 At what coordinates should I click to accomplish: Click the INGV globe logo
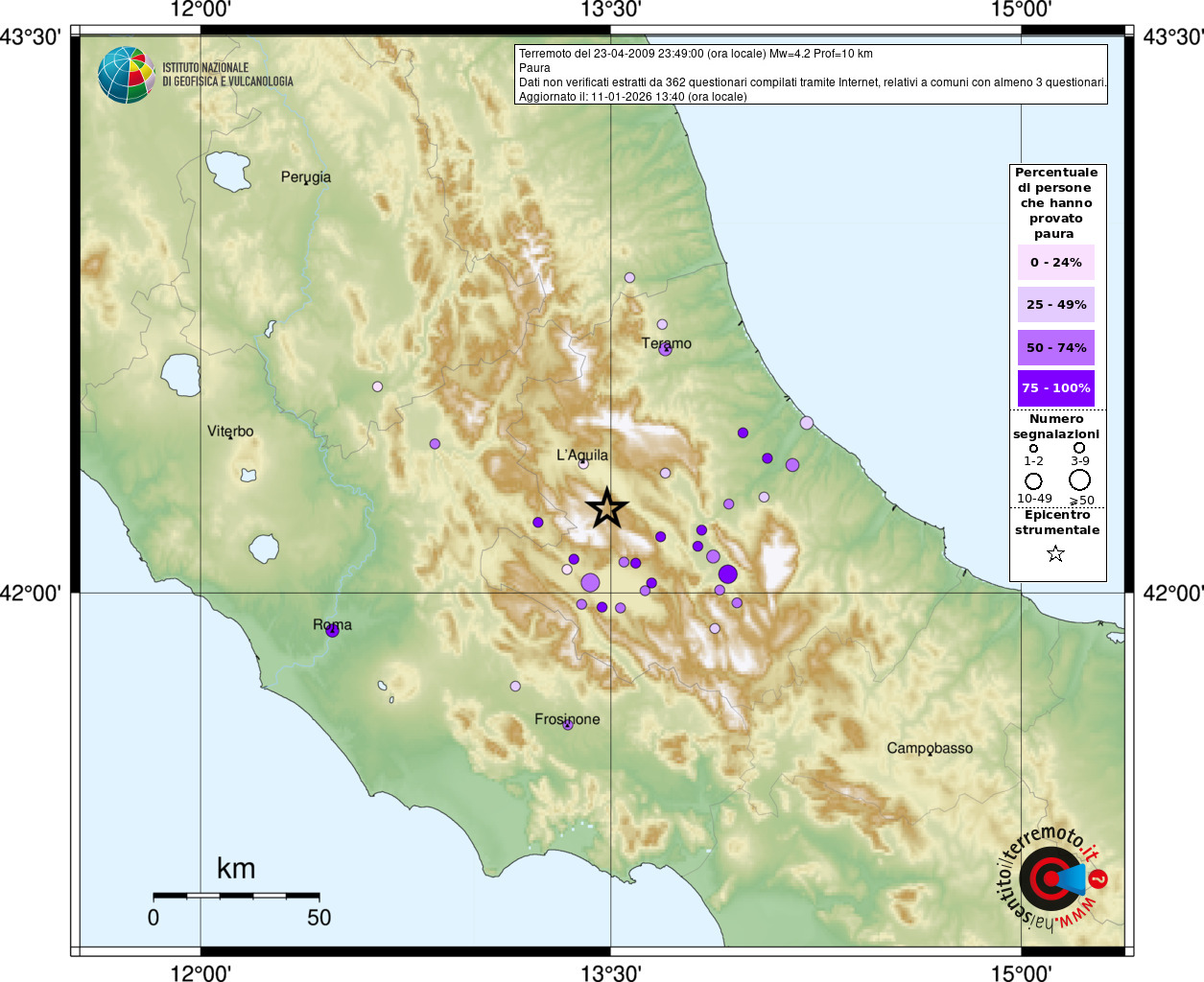127,75
